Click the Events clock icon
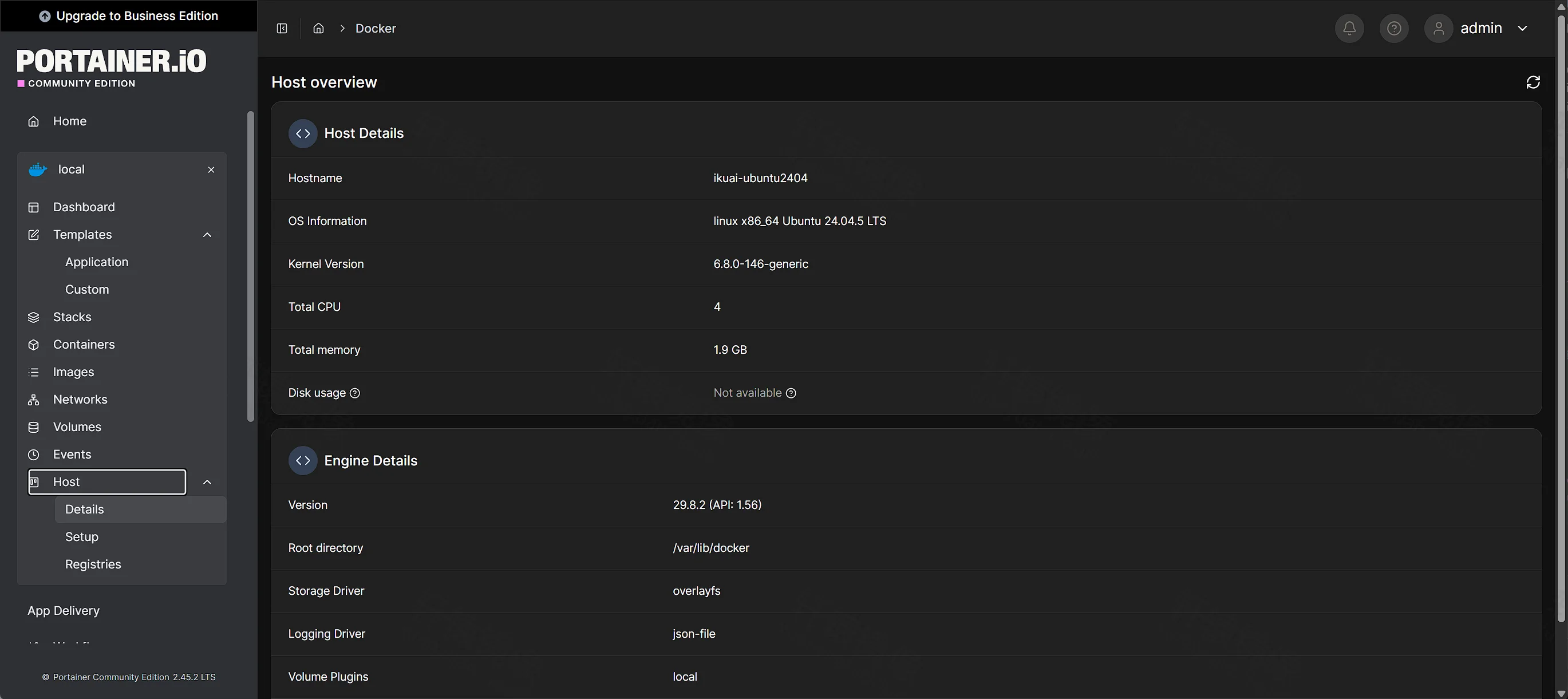The width and height of the screenshot is (1568, 699). coord(33,455)
